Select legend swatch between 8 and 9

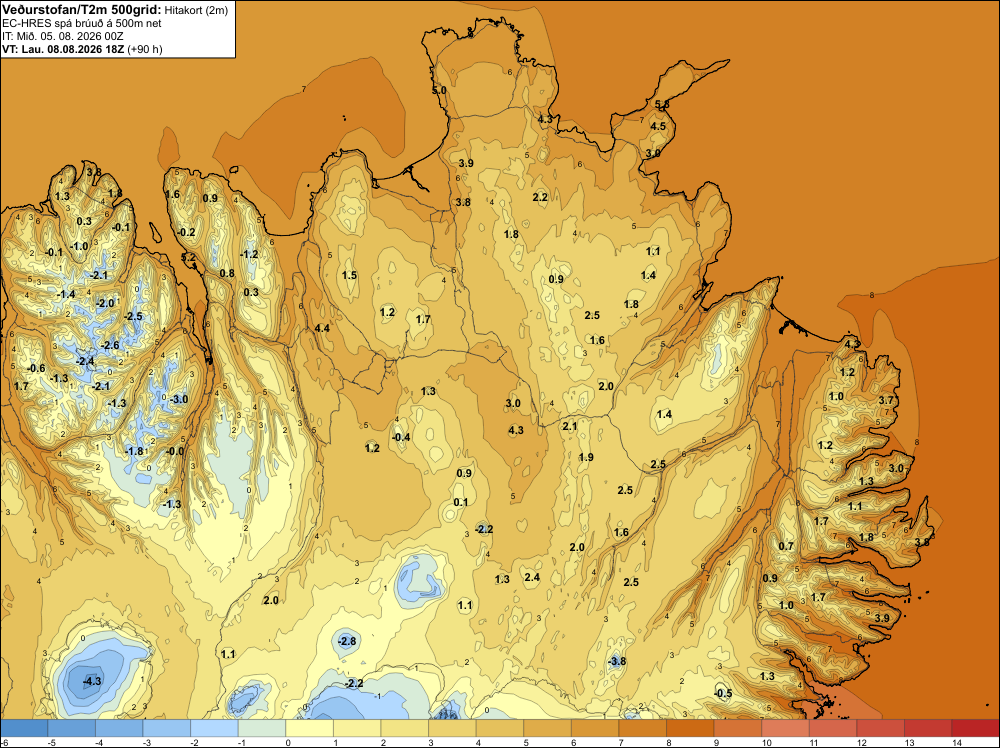coord(690,728)
